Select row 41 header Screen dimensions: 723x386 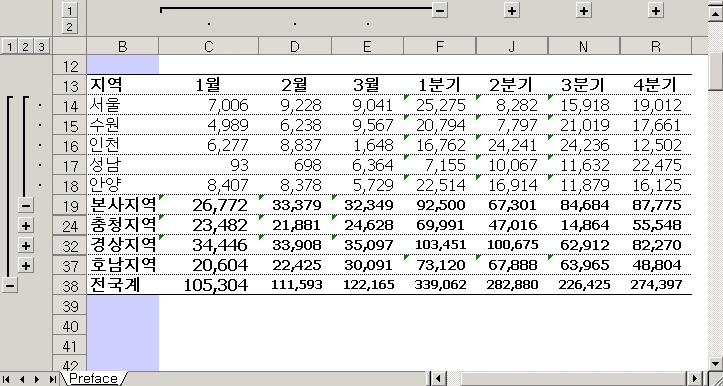[x=70, y=346]
